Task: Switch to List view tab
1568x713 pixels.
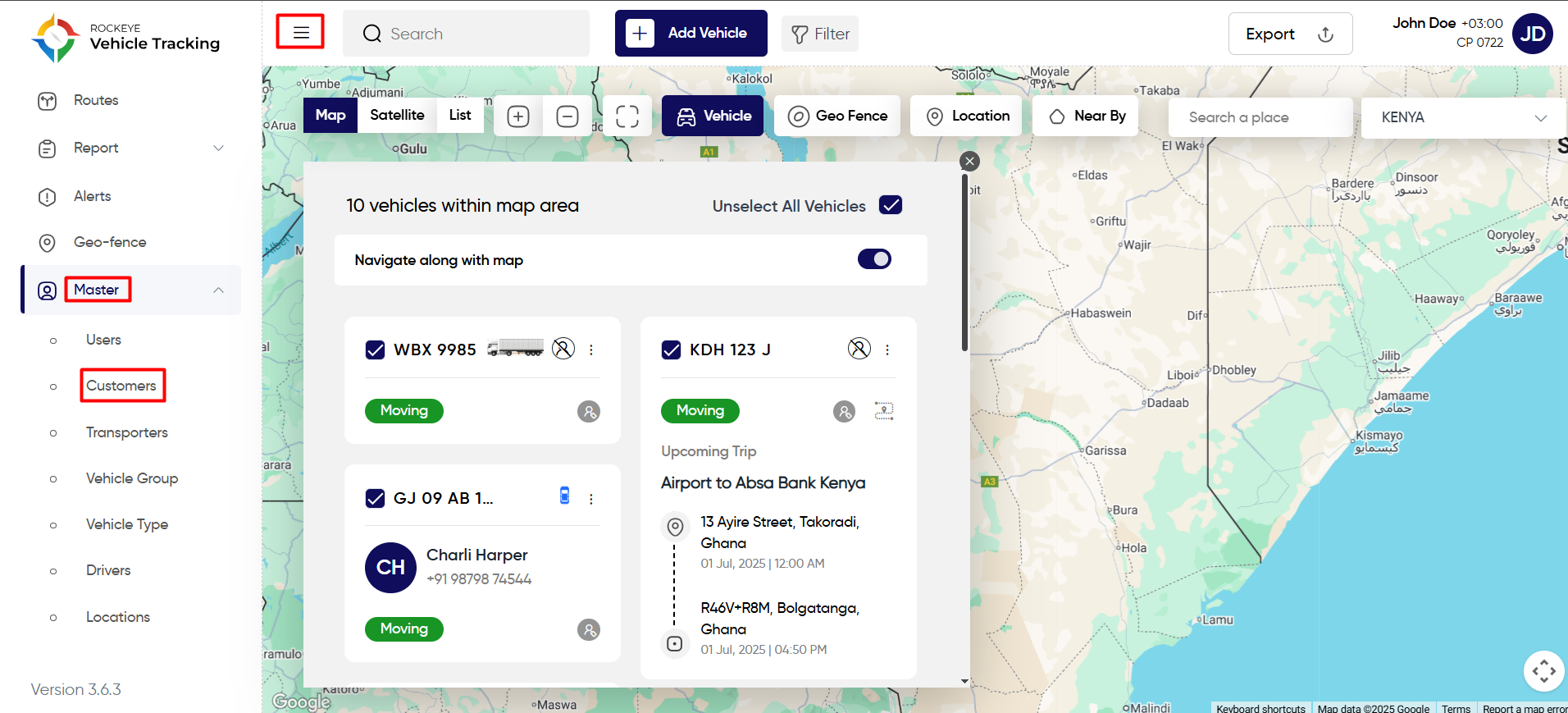Action: click(460, 115)
